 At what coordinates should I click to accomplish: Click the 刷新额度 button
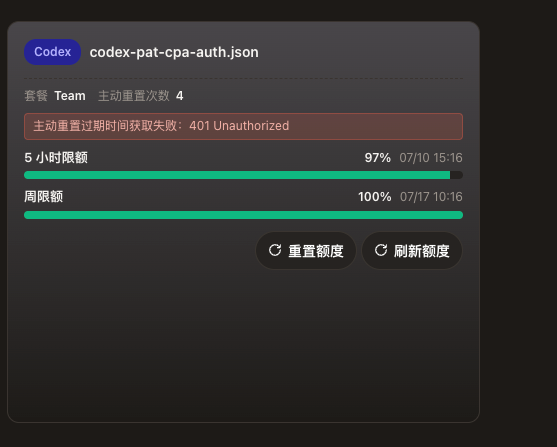click(x=412, y=251)
